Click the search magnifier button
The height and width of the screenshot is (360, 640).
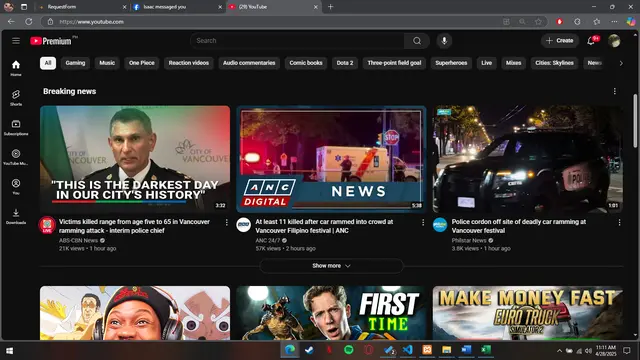pyautogui.click(x=417, y=41)
